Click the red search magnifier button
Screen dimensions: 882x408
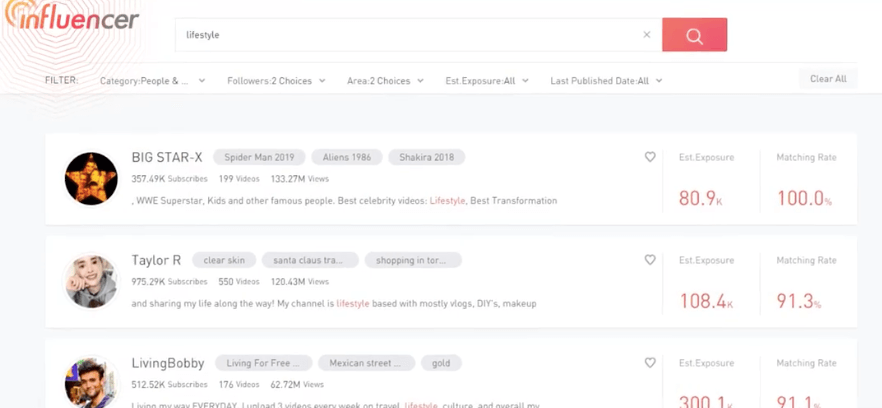694,35
